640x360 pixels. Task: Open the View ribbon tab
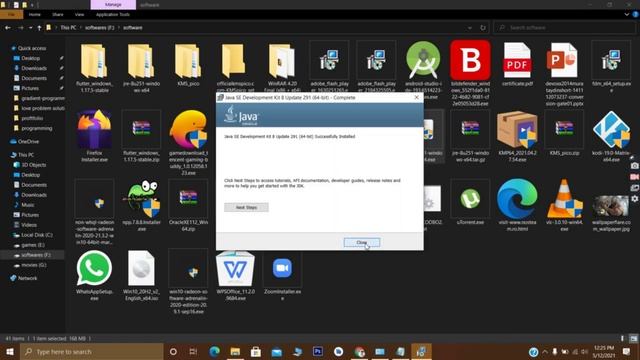click(x=79, y=15)
